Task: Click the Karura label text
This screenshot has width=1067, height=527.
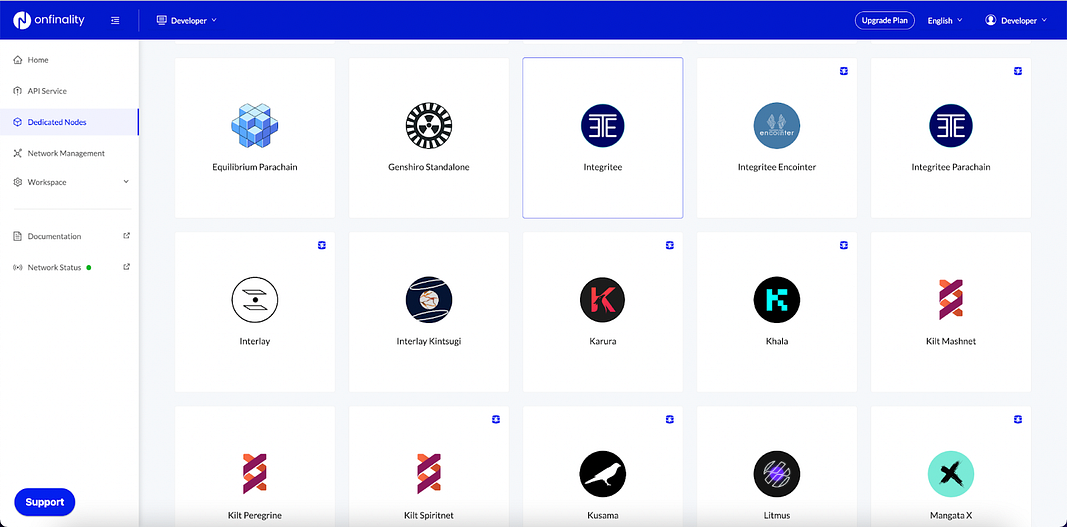Action: [603, 341]
